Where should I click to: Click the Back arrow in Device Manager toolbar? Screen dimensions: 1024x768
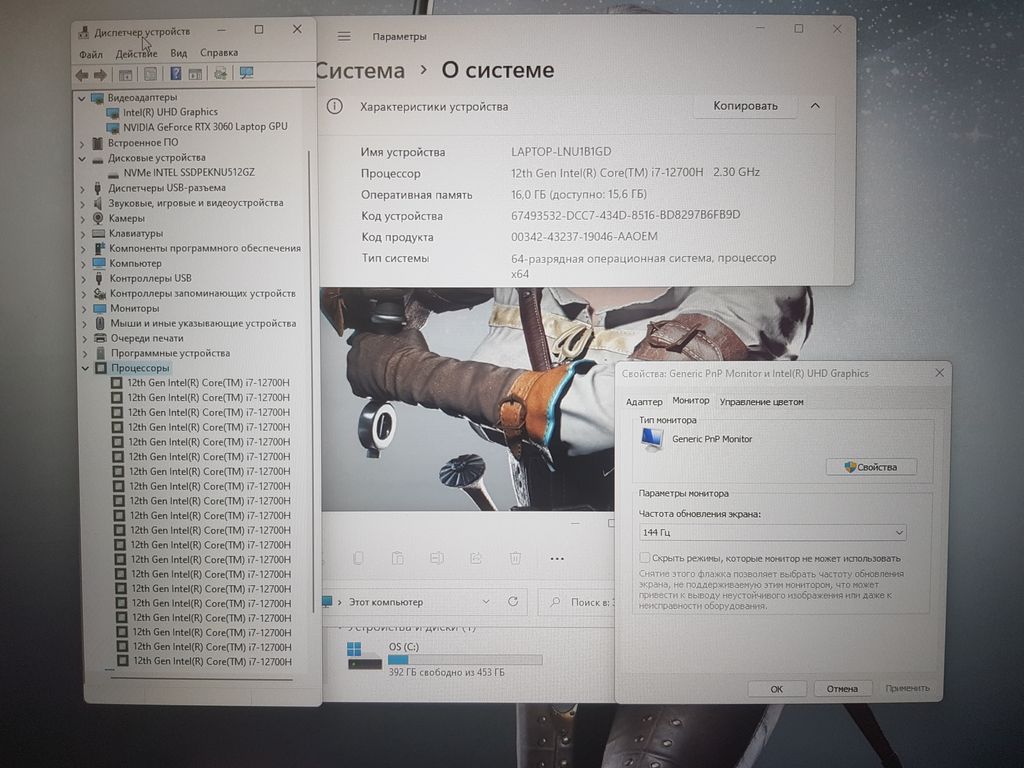(x=82, y=74)
